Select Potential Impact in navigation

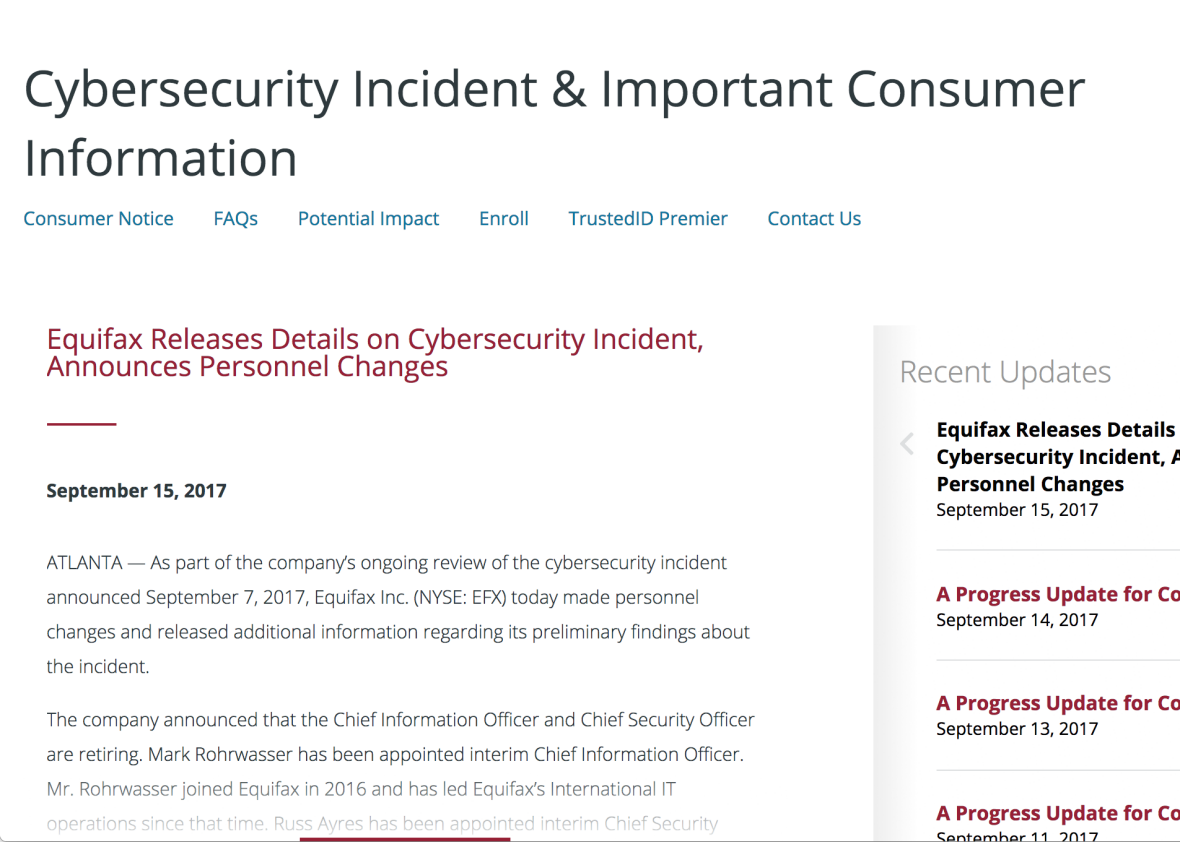(x=368, y=218)
